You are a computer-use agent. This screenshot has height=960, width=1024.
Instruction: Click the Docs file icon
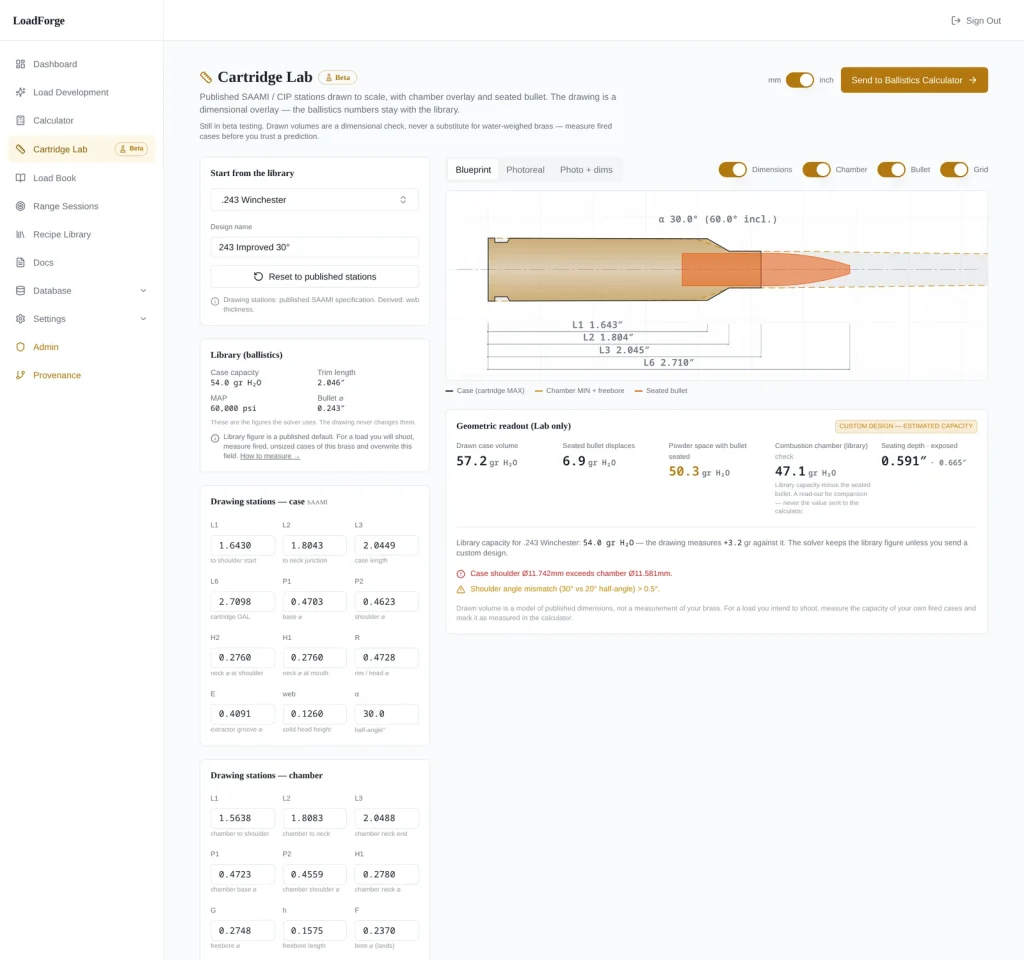point(20,262)
